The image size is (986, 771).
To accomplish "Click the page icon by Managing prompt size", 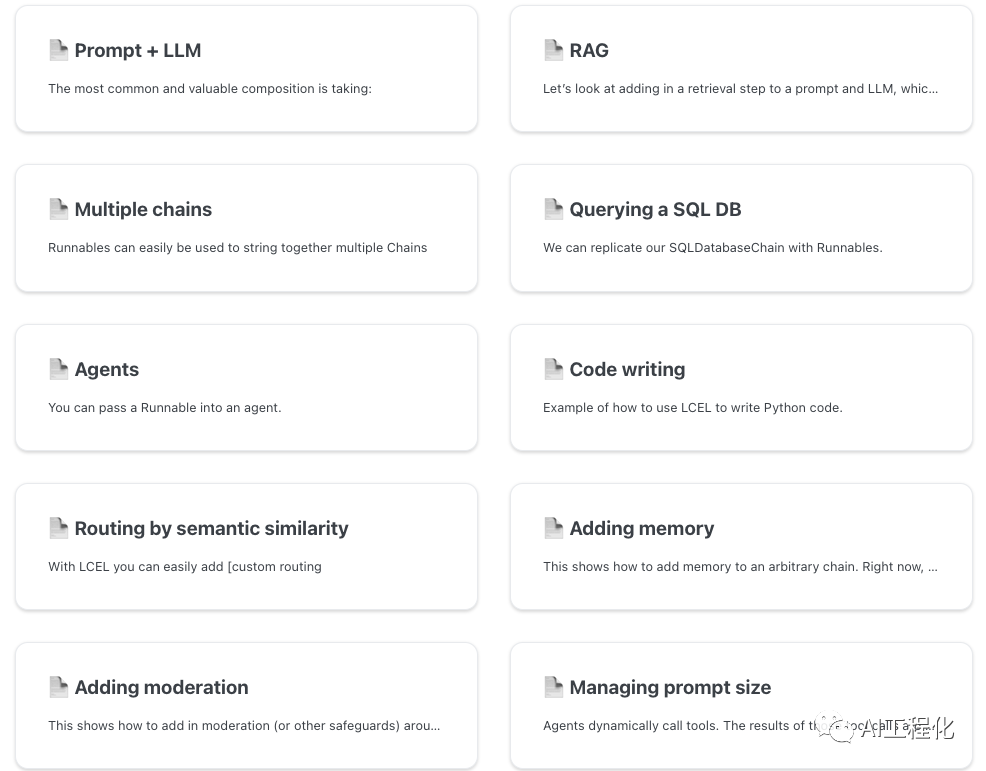I will [553, 687].
